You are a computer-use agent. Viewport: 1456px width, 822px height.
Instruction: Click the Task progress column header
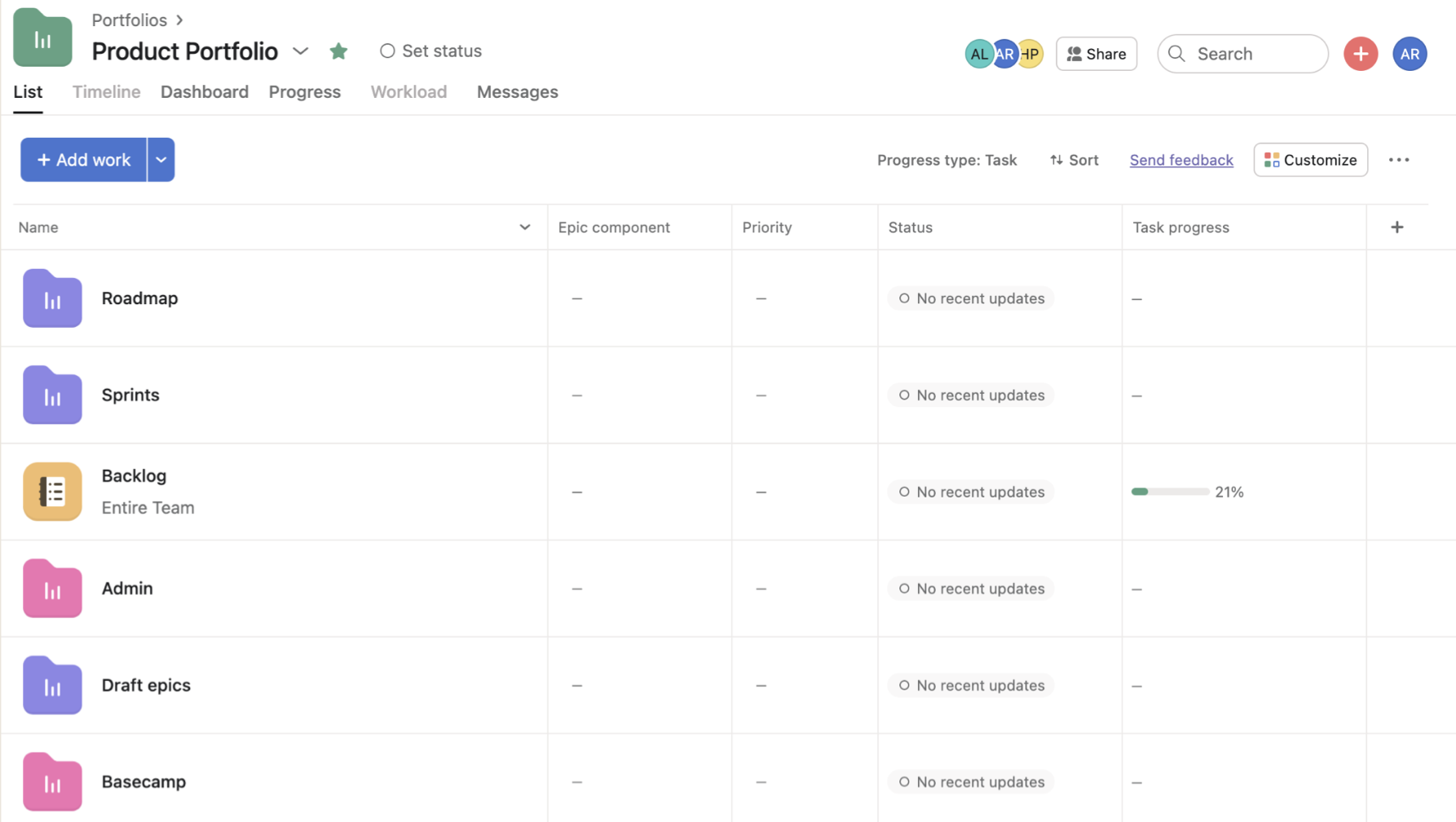1180,228
